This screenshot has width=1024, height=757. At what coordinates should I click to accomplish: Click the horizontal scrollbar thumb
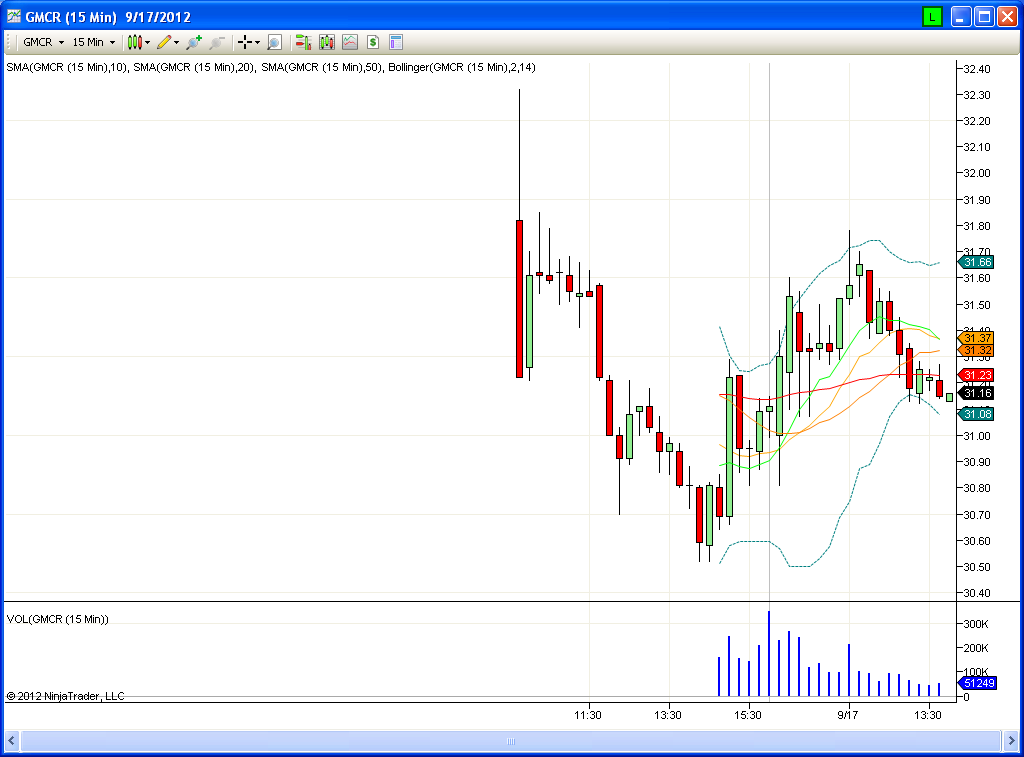point(511,741)
